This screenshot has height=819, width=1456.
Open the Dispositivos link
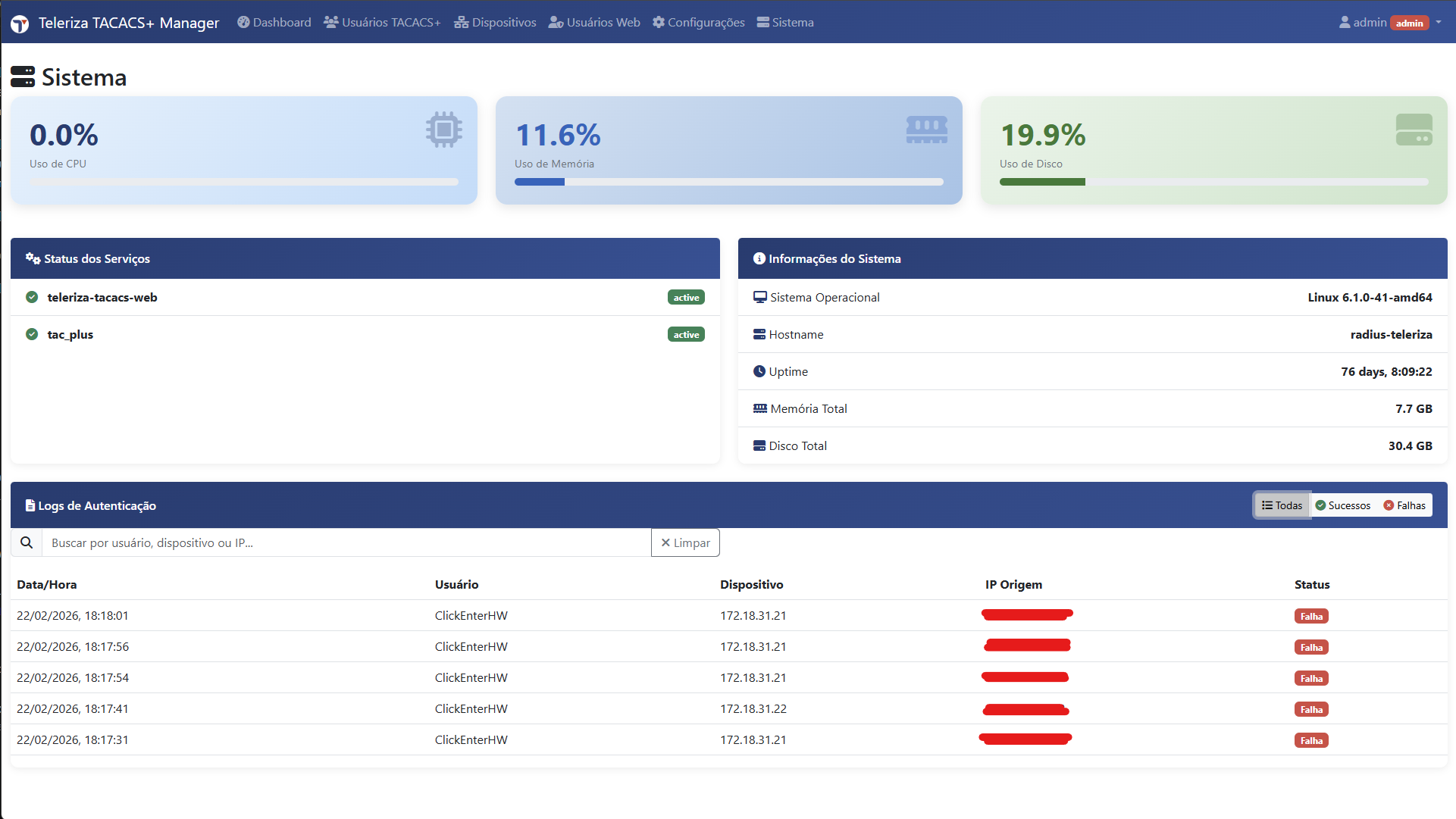495,23
